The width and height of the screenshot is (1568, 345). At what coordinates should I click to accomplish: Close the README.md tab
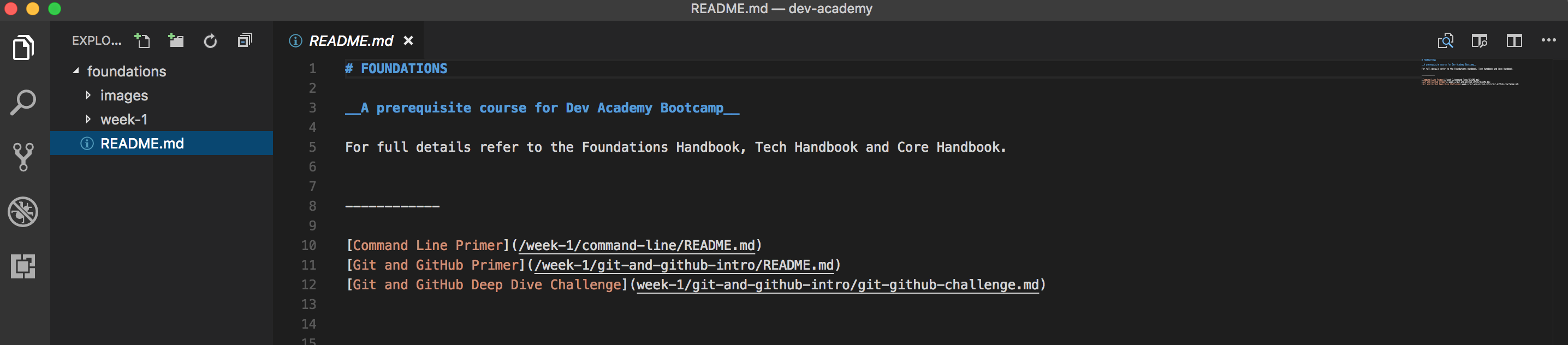[x=408, y=41]
